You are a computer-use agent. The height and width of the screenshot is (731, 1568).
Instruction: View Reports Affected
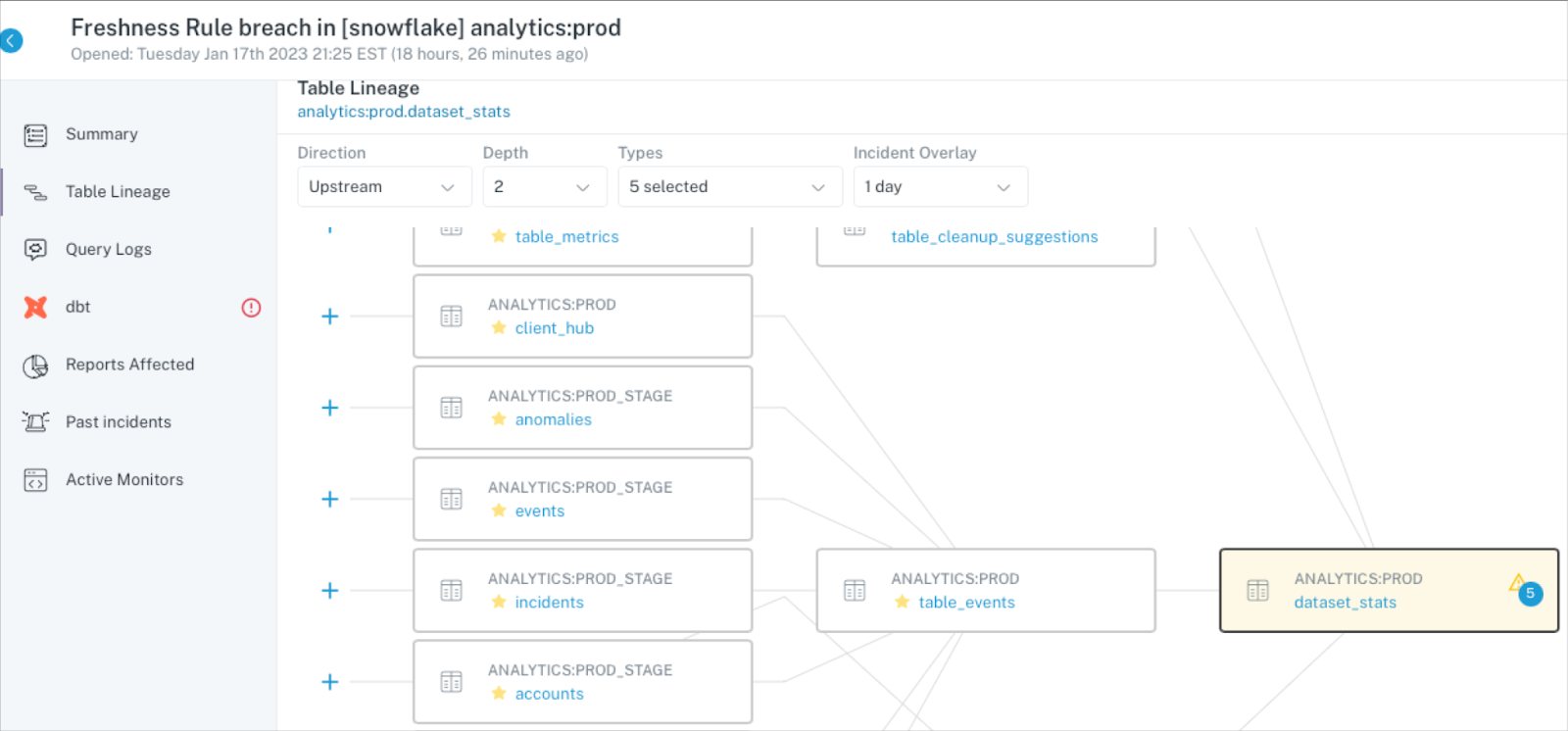pos(130,365)
